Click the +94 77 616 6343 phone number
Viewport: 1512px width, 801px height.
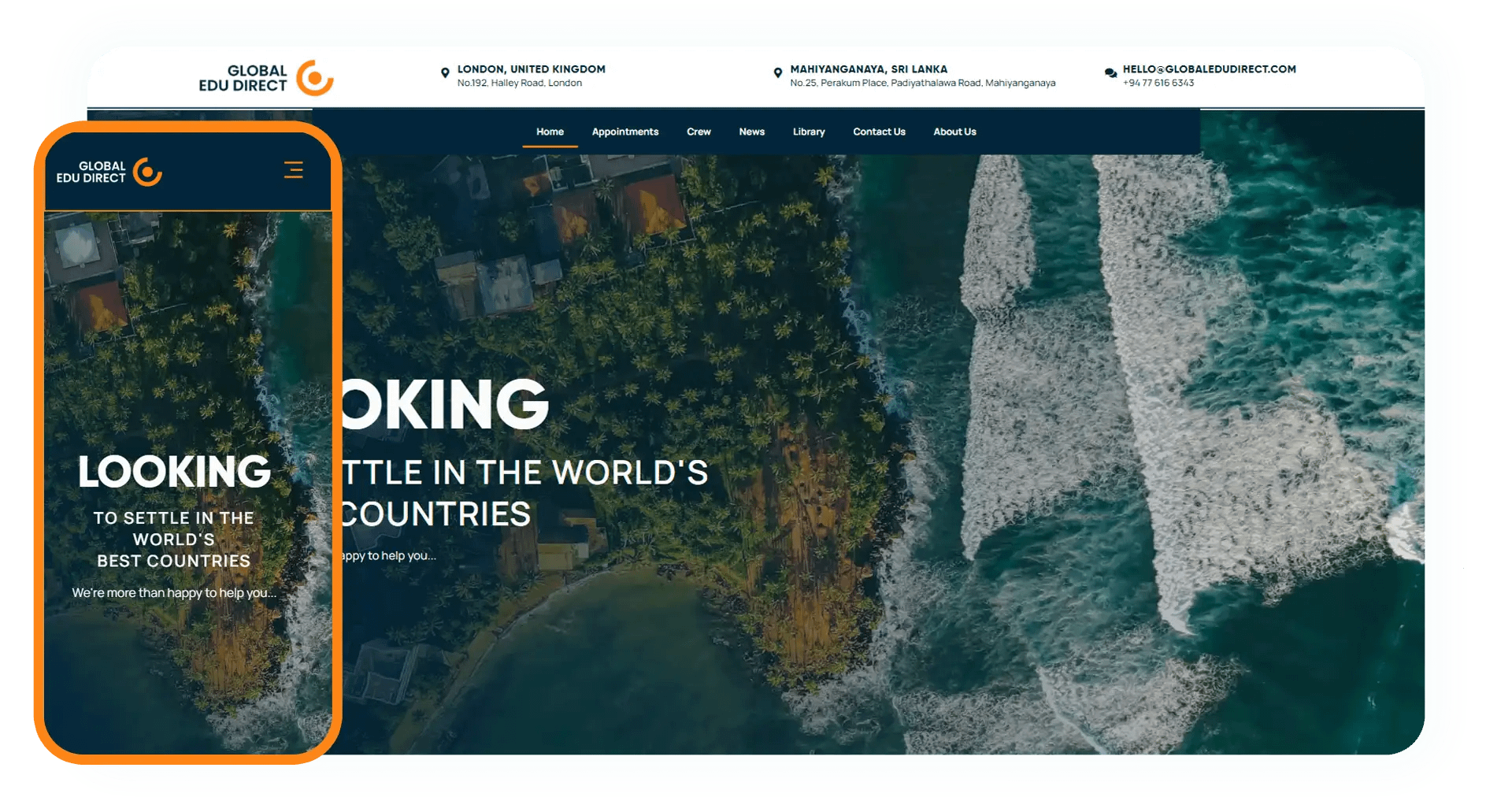pyautogui.click(x=1158, y=83)
